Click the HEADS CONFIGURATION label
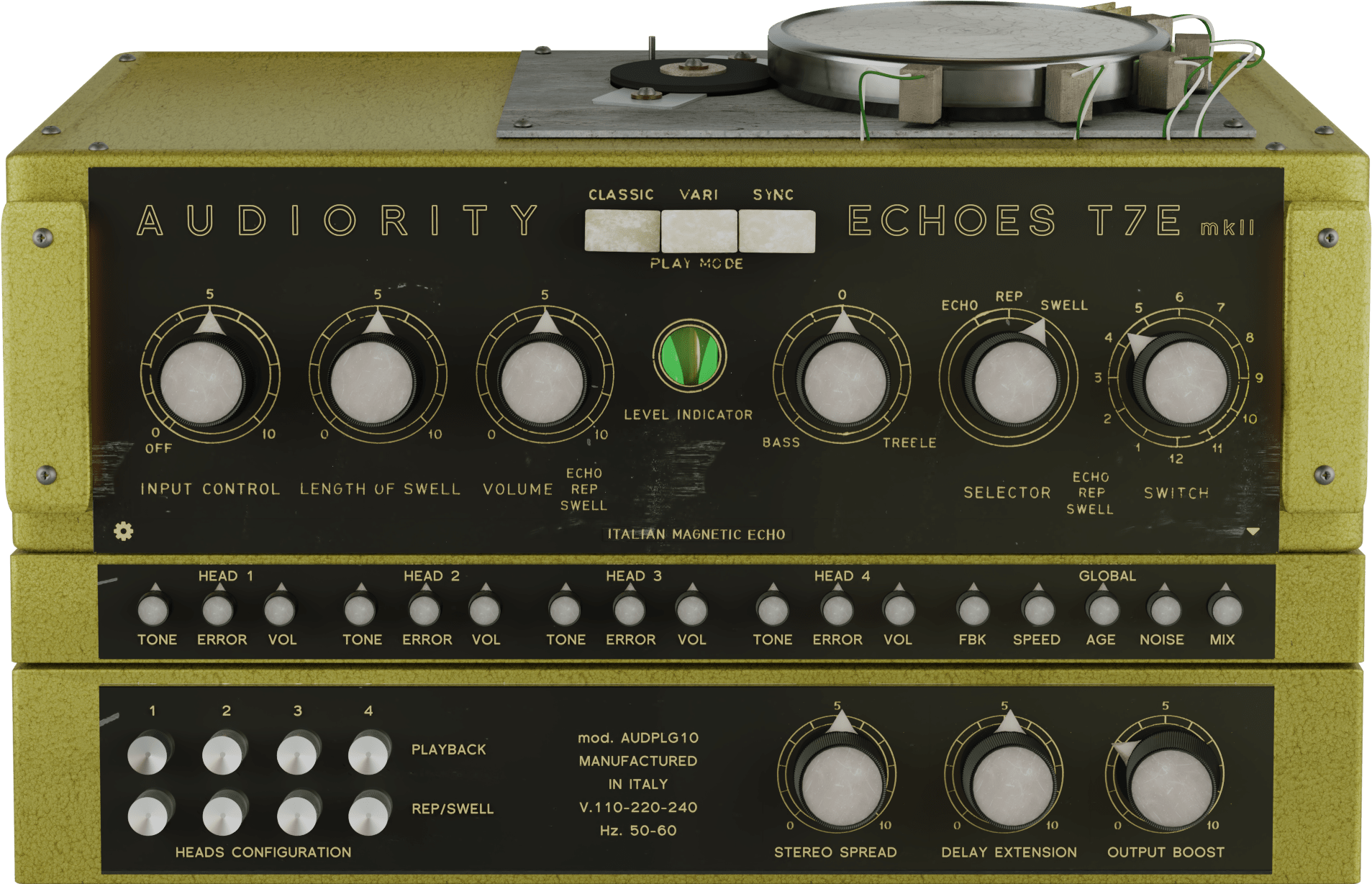The height and width of the screenshot is (884, 1372). point(263,852)
